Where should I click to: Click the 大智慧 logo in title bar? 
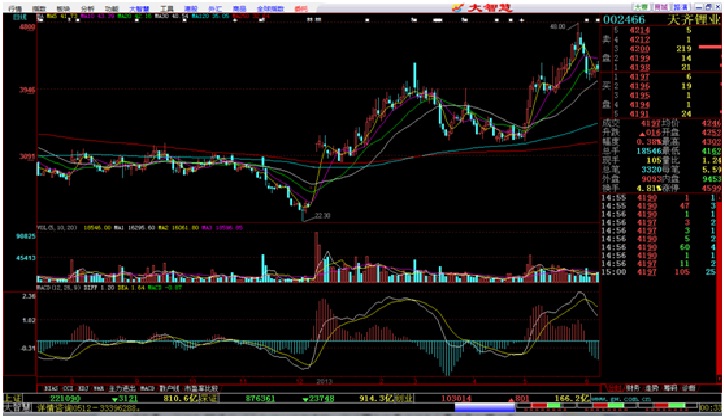click(483, 7)
